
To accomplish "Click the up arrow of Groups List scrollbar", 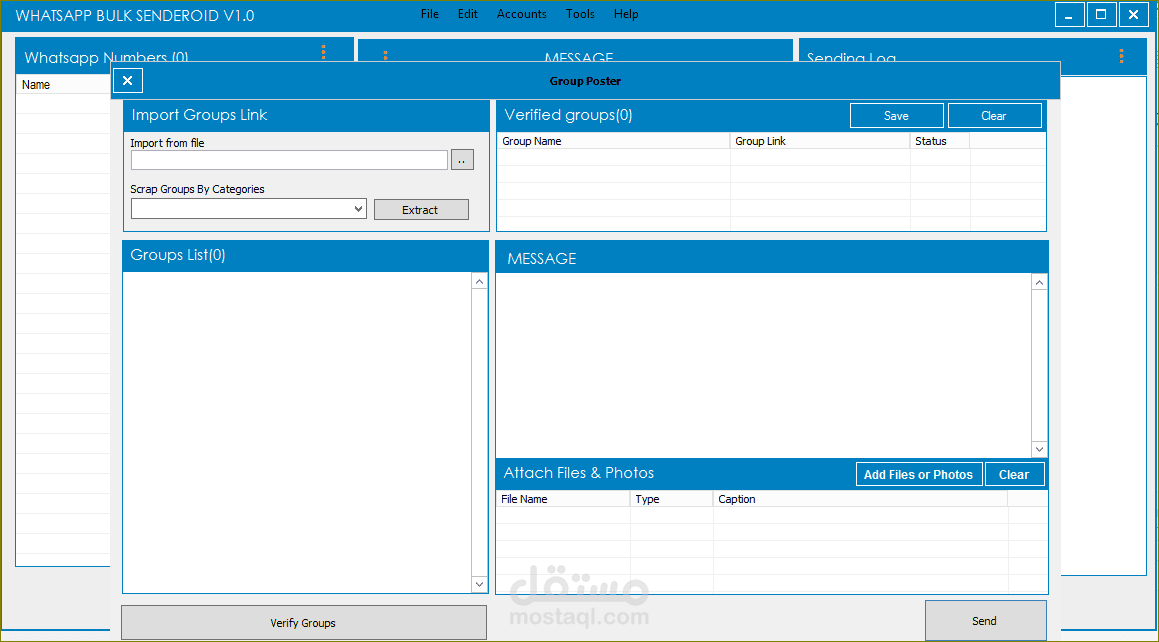I will tap(480, 281).
